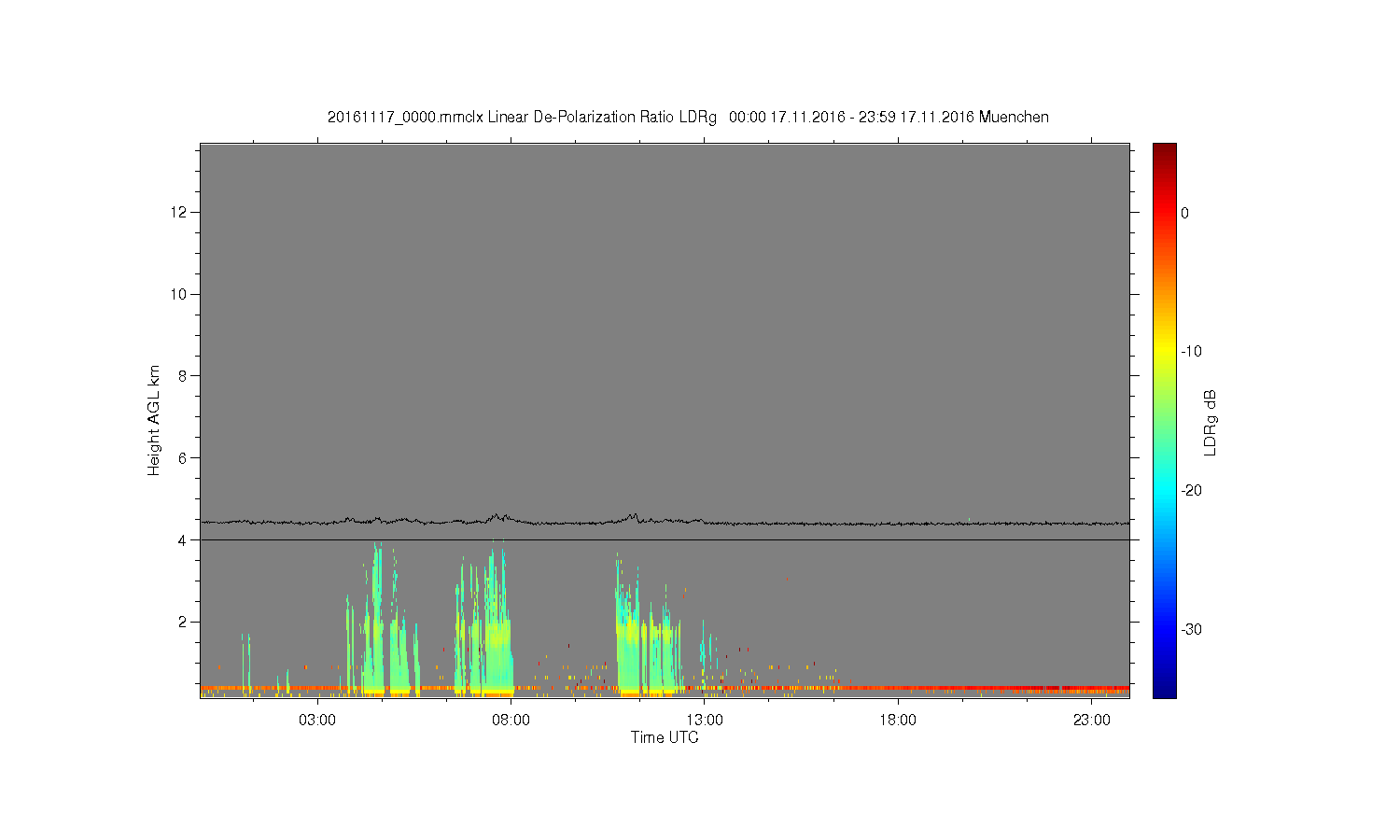The image size is (1400, 840).
Task: Select the 03:00 time tick label
Action: [317, 721]
